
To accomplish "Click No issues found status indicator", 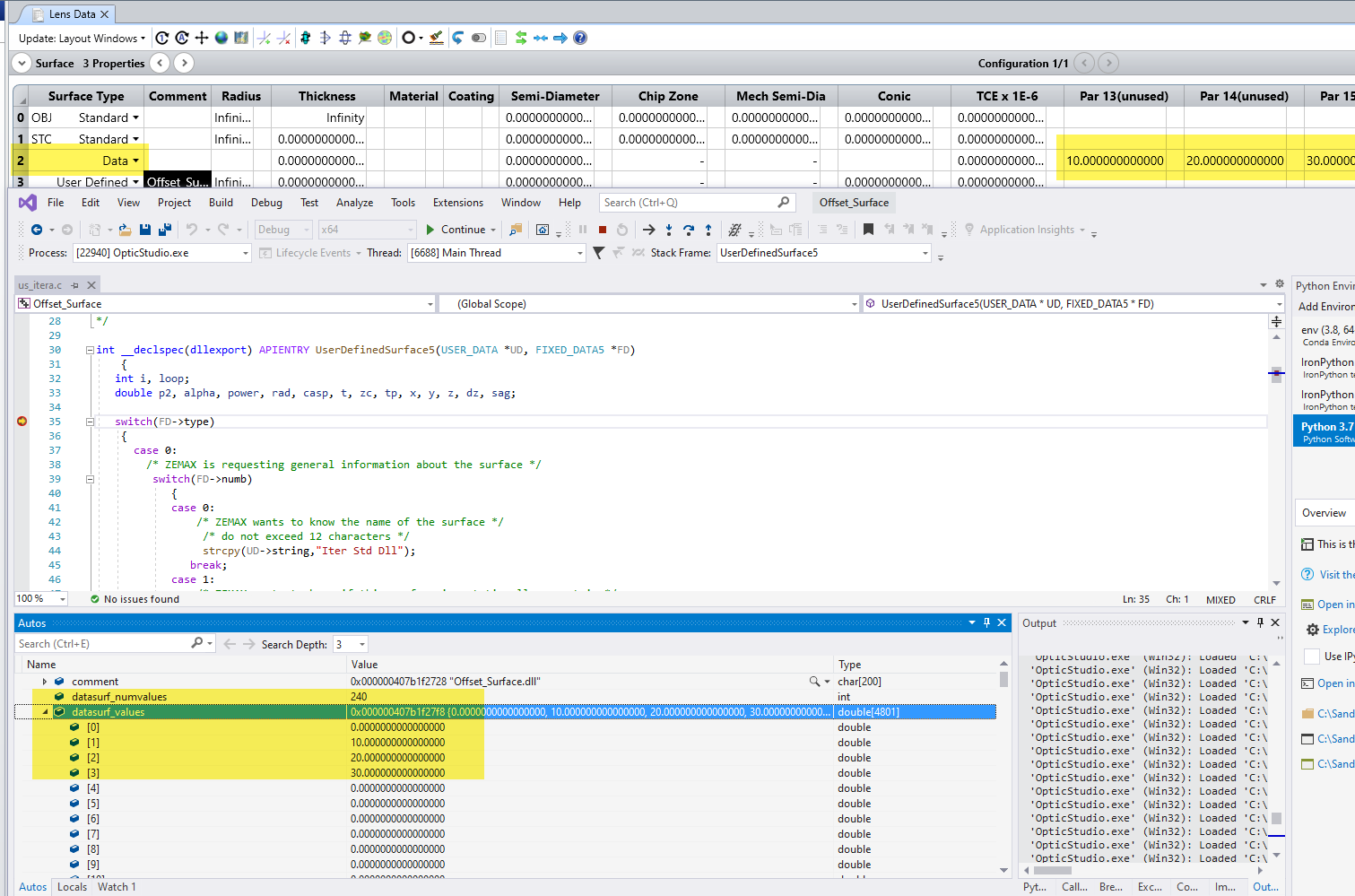I will tap(135, 599).
